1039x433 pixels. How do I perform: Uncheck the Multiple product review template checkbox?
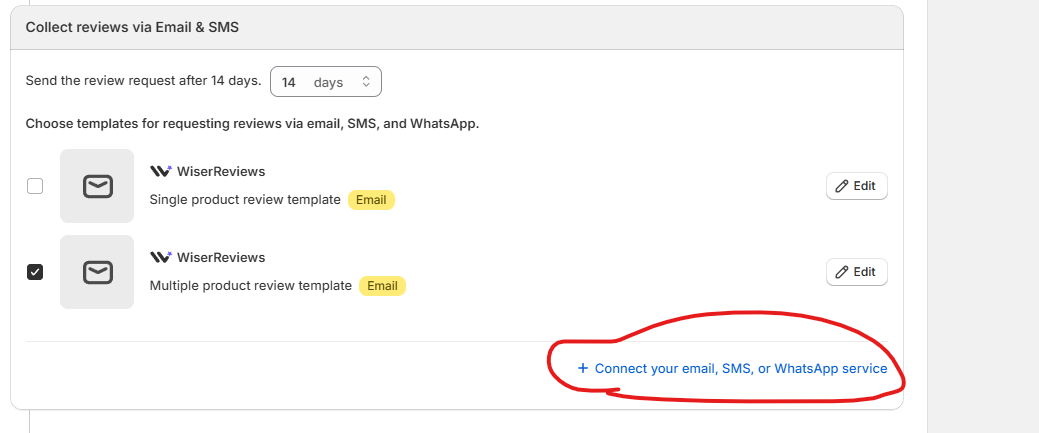click(x=35, y=272)
